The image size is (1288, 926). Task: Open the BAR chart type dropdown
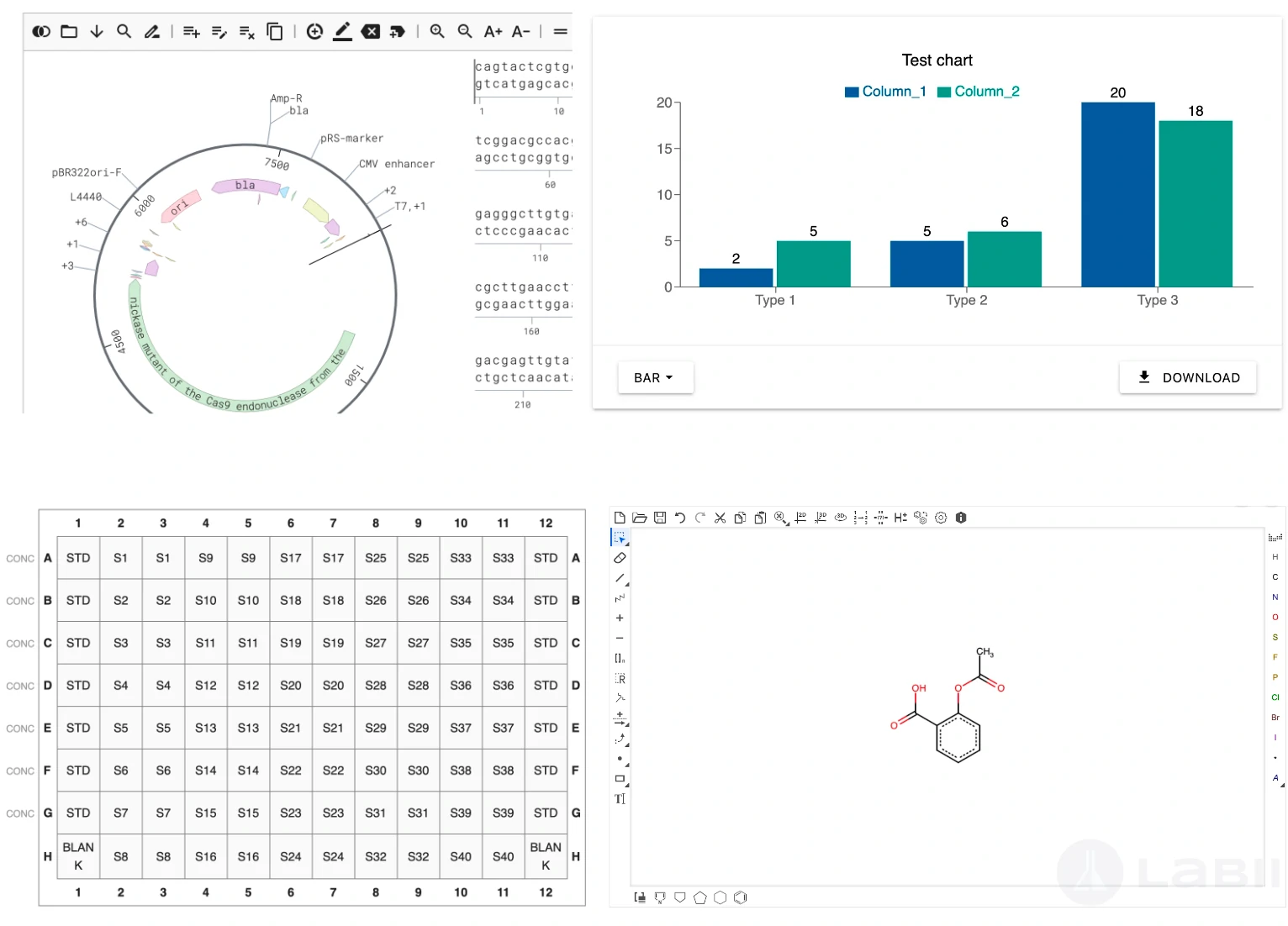[x=655, y=378]
